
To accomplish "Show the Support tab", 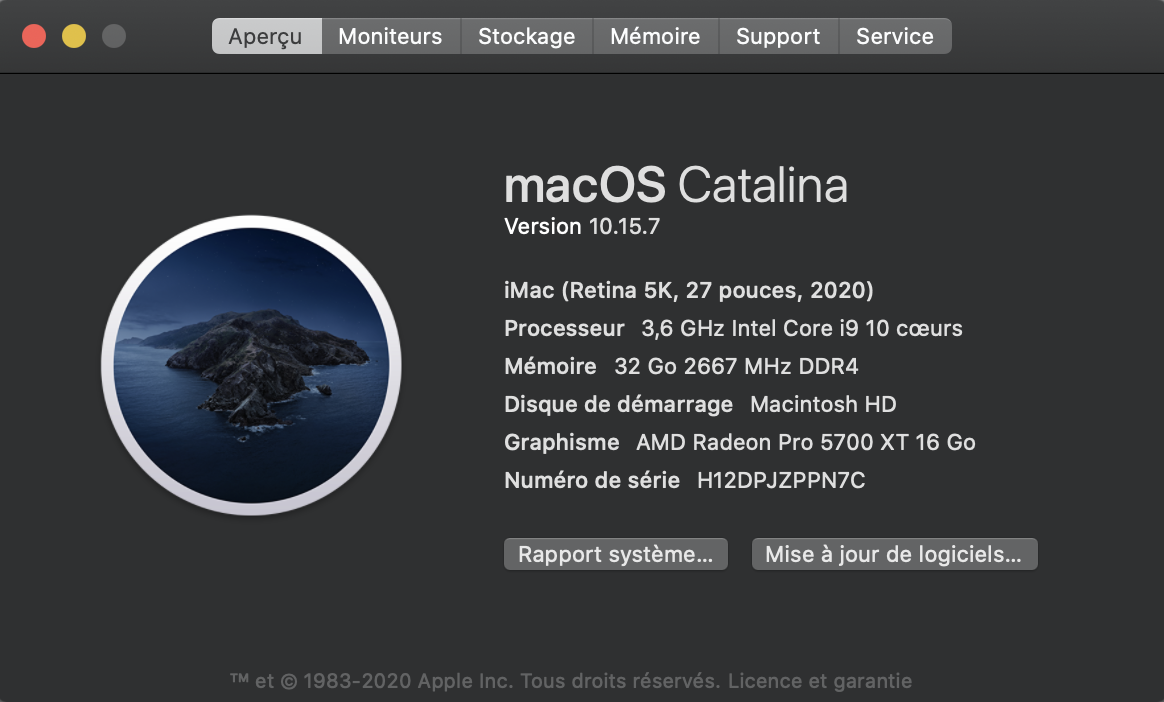I will coord(779,36).
